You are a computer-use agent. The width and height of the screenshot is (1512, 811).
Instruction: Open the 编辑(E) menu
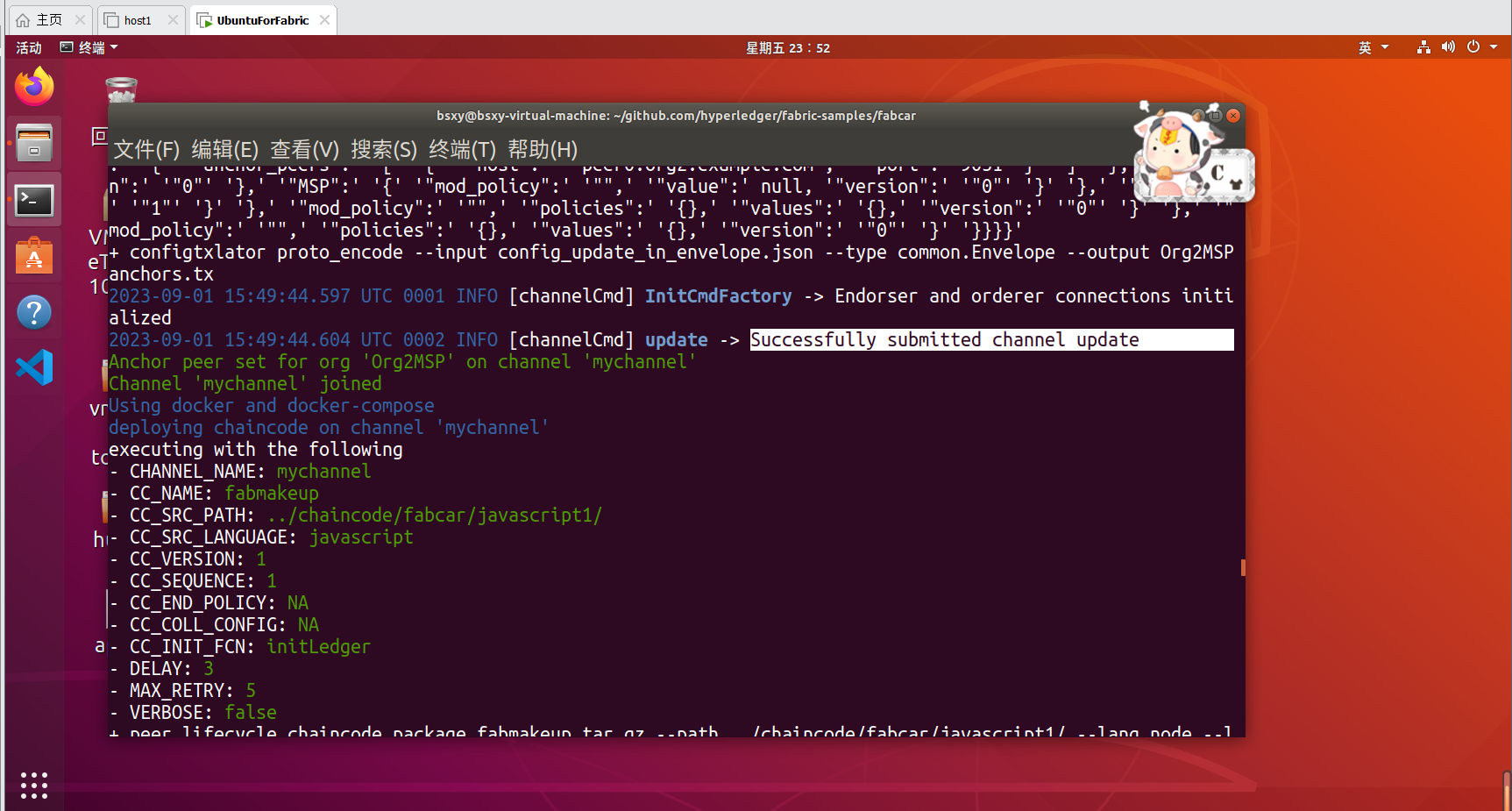(225, 150)
